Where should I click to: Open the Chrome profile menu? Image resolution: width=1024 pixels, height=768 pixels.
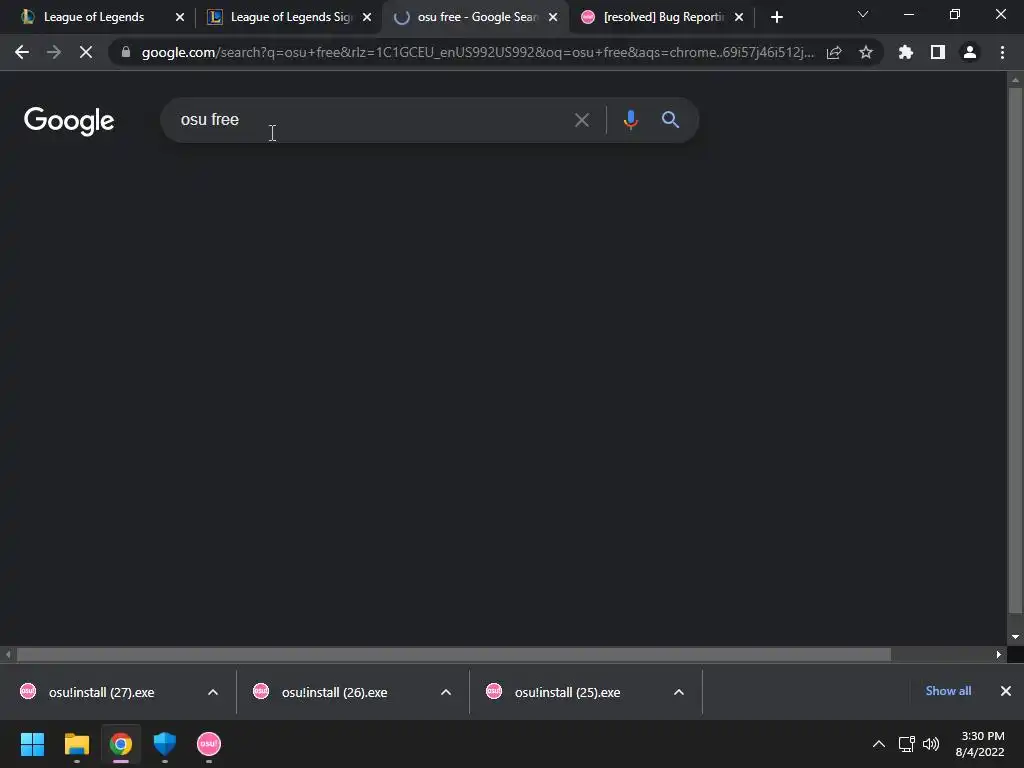click(970, 52)
